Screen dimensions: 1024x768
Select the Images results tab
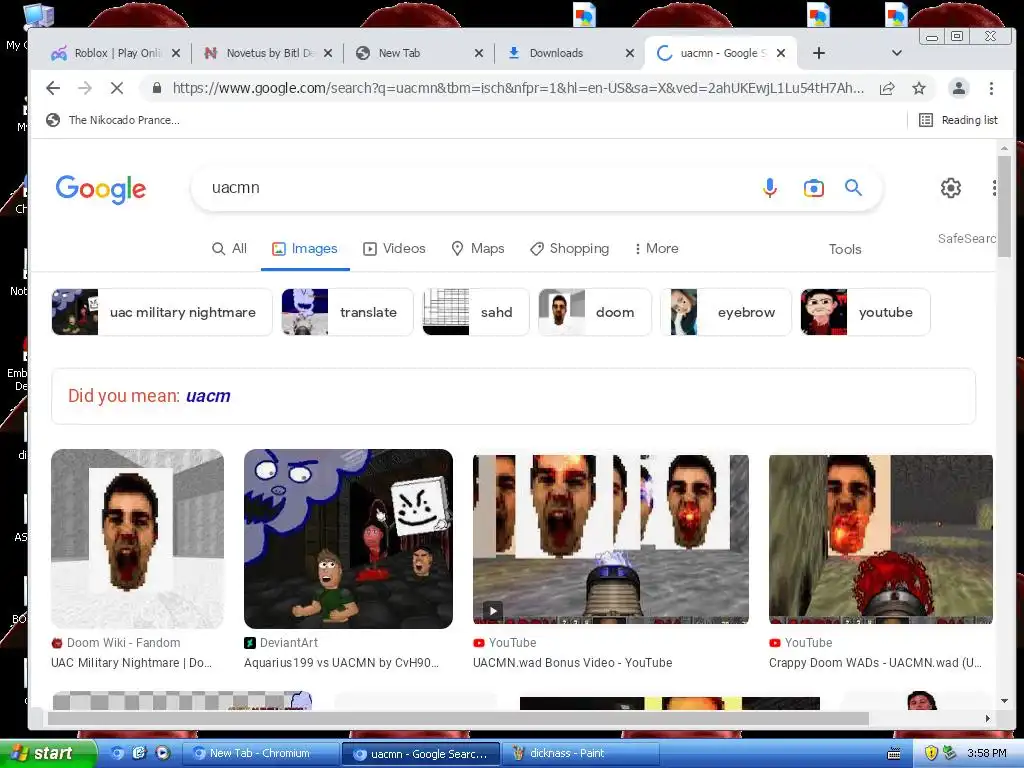pyautogui.click(x=305, y=249)
